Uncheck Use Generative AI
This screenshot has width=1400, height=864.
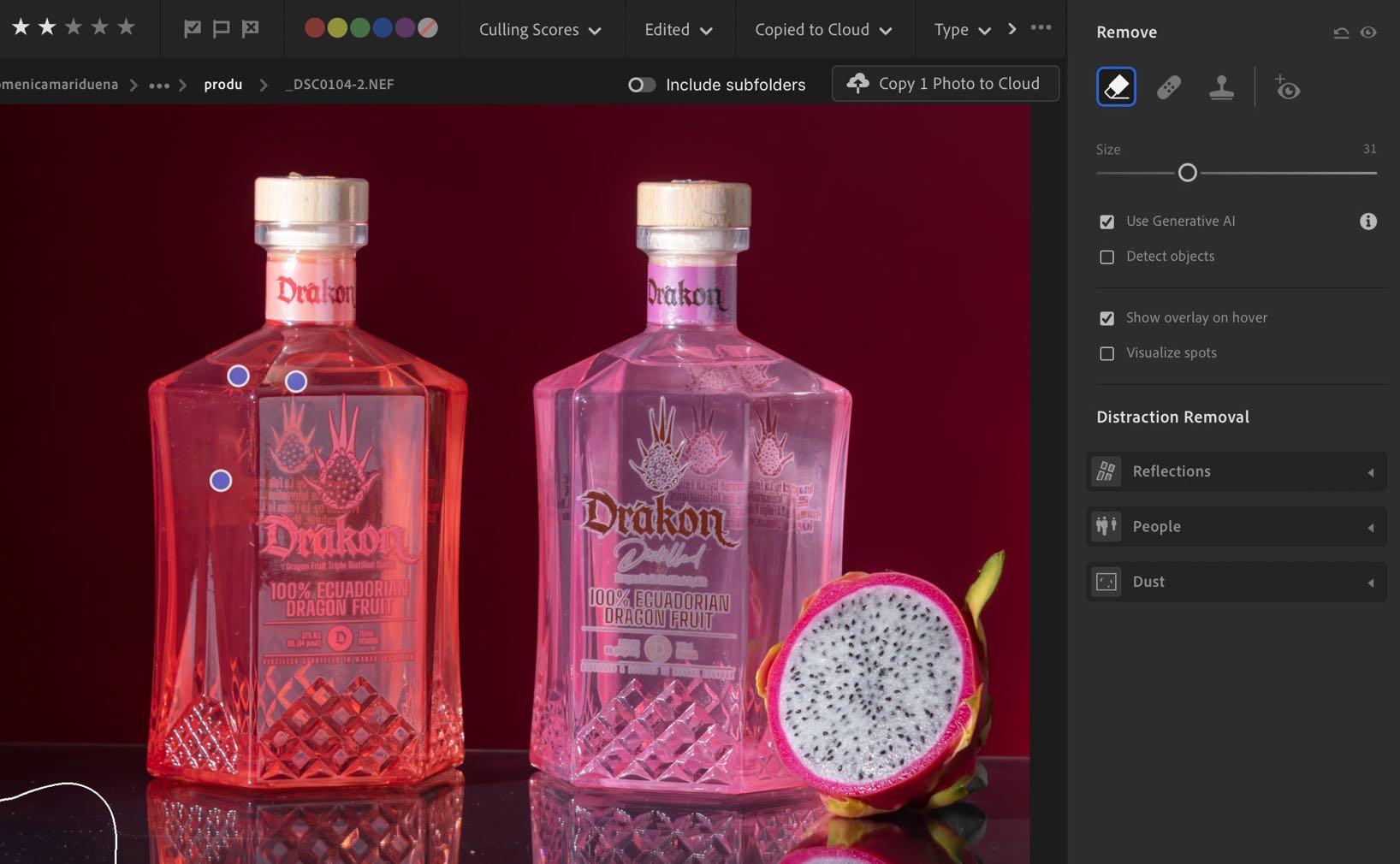1106,222
